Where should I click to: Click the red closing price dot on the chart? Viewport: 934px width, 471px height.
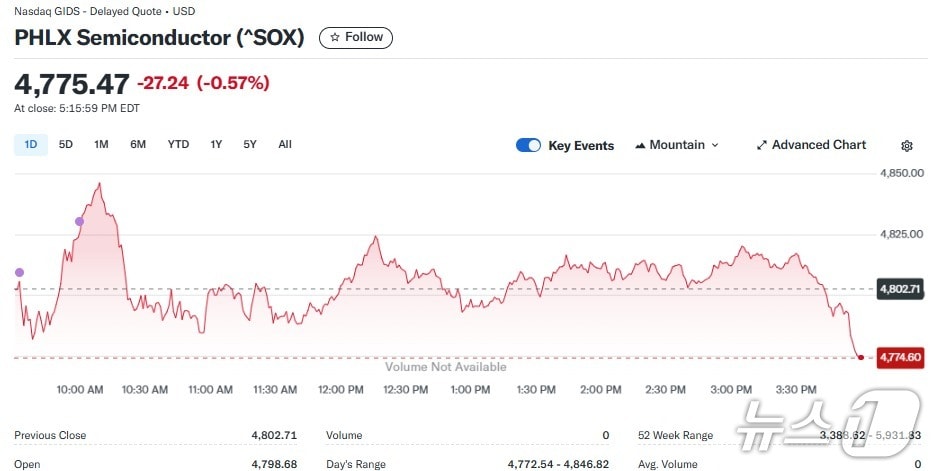(861, 357)
